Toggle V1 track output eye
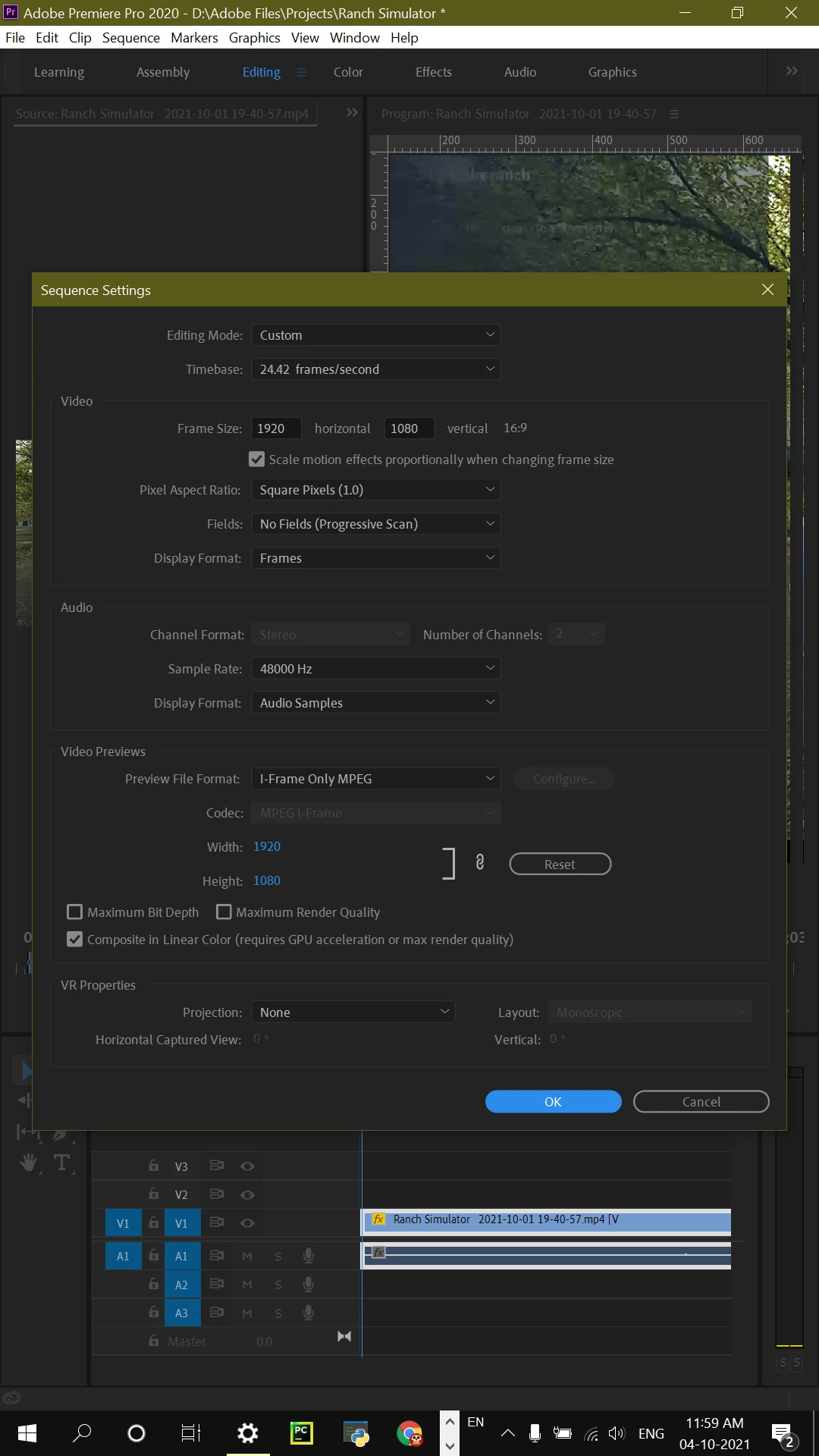Image resolution: width=819 pixels, height=1456 pixels. 247,1223
